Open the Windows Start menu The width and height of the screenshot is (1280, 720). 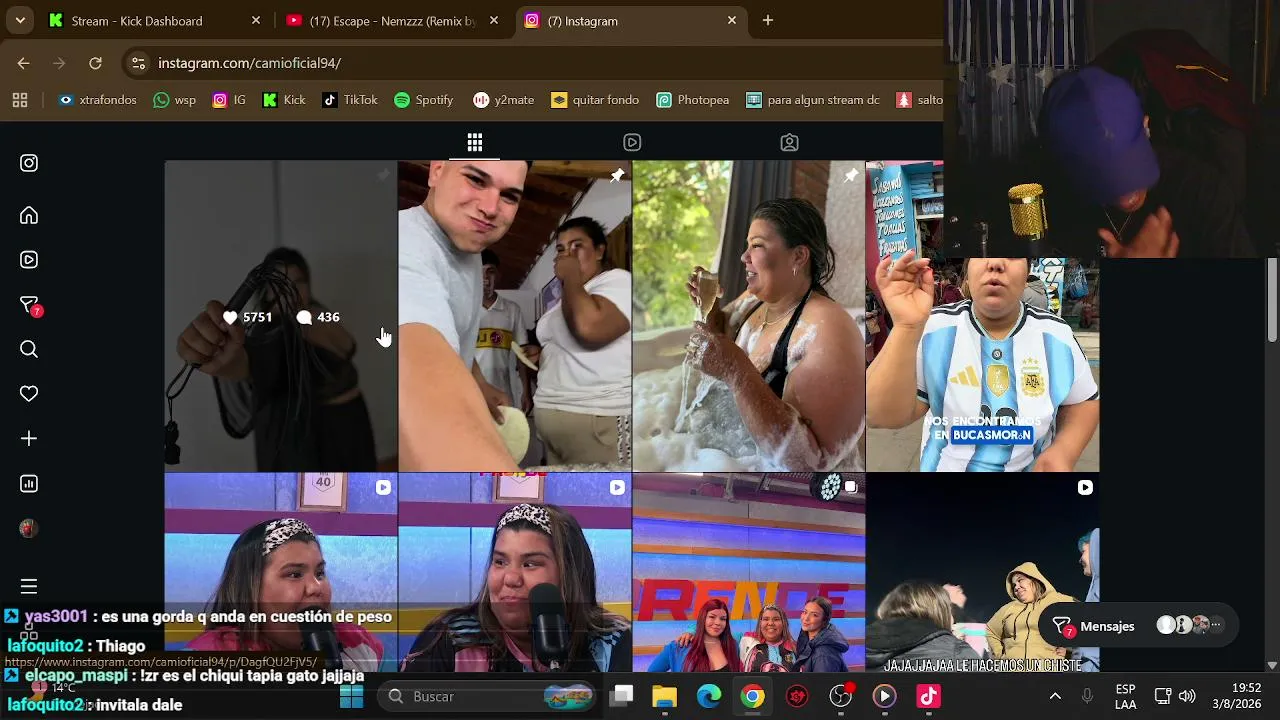(352, 696)
